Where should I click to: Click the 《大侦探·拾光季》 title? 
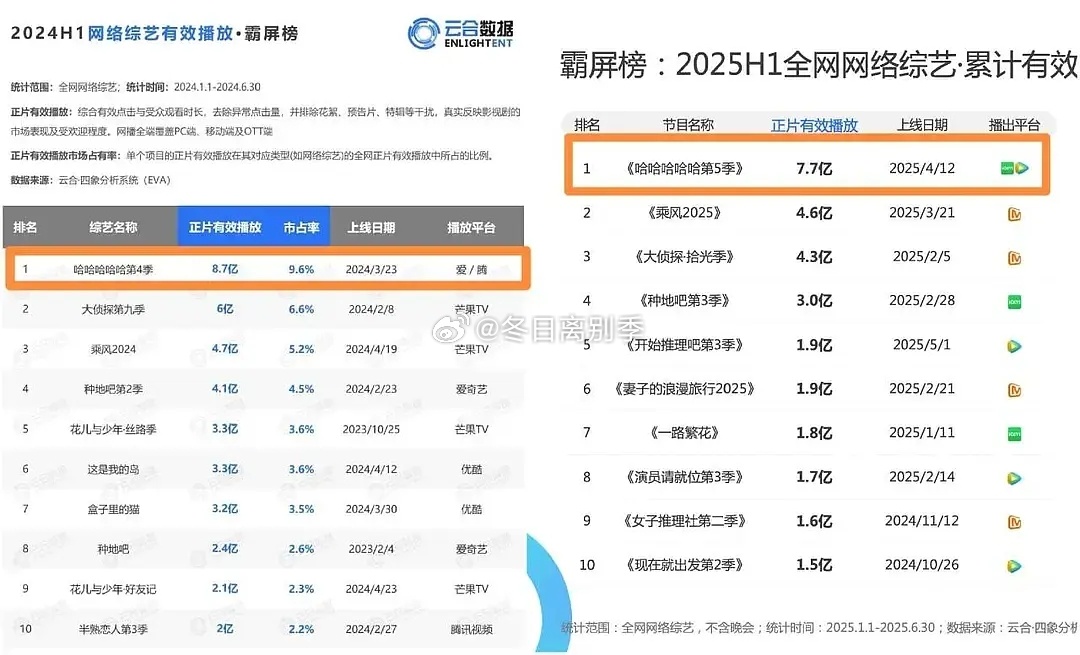pos(684,257)
